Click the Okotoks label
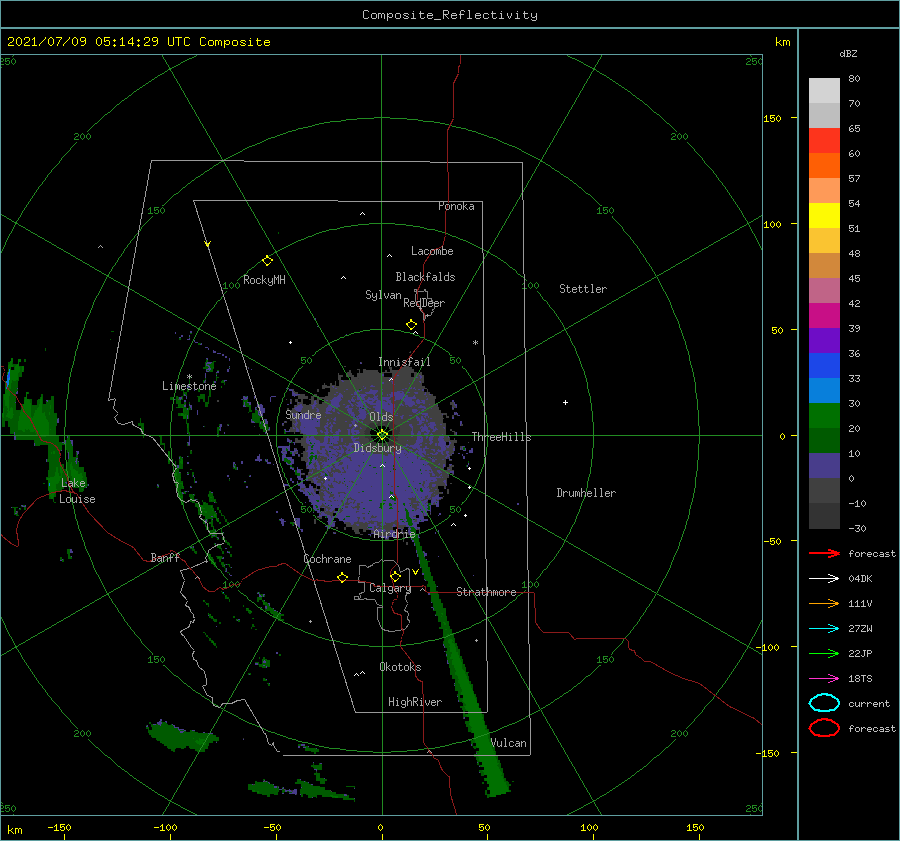Screen dimensions: 900x841 pyautogui.click(x=400, y=667)
